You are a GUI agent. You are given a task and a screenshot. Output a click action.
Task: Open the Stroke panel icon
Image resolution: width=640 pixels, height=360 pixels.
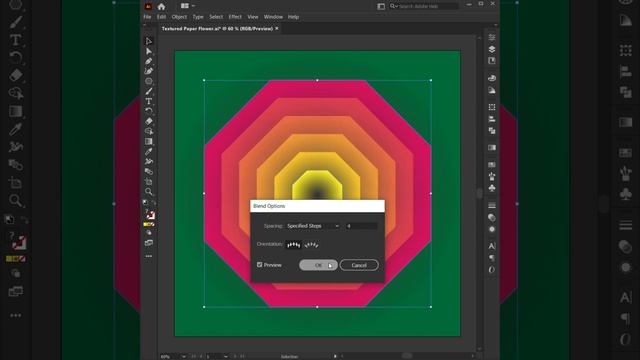coord(492,205)
